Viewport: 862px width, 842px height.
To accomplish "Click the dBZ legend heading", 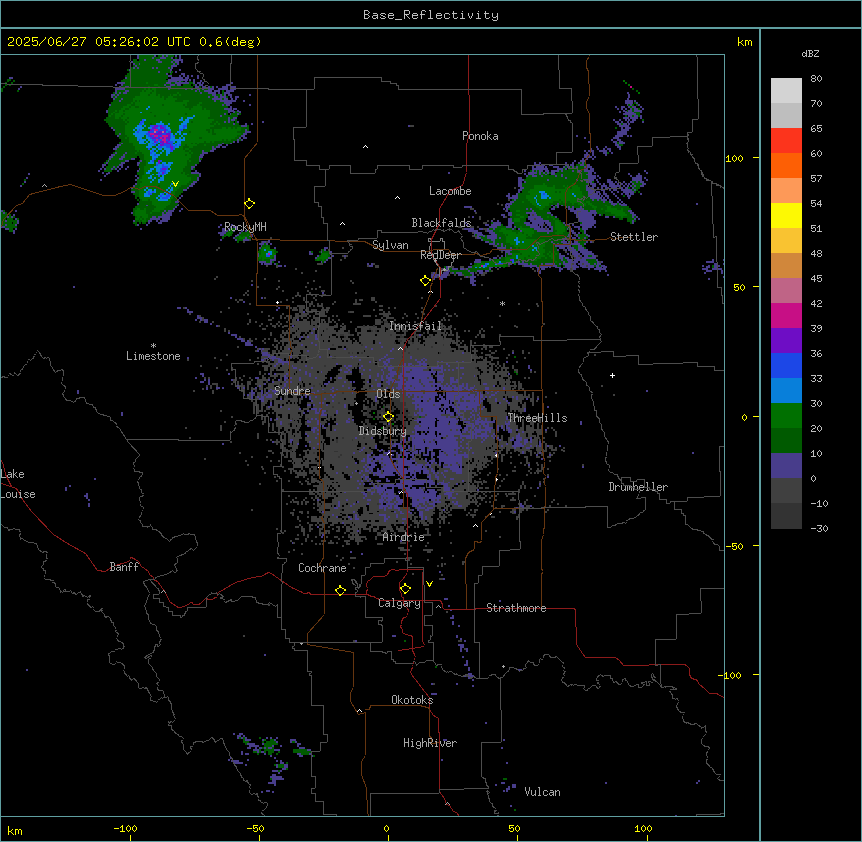I will point(810,54).
